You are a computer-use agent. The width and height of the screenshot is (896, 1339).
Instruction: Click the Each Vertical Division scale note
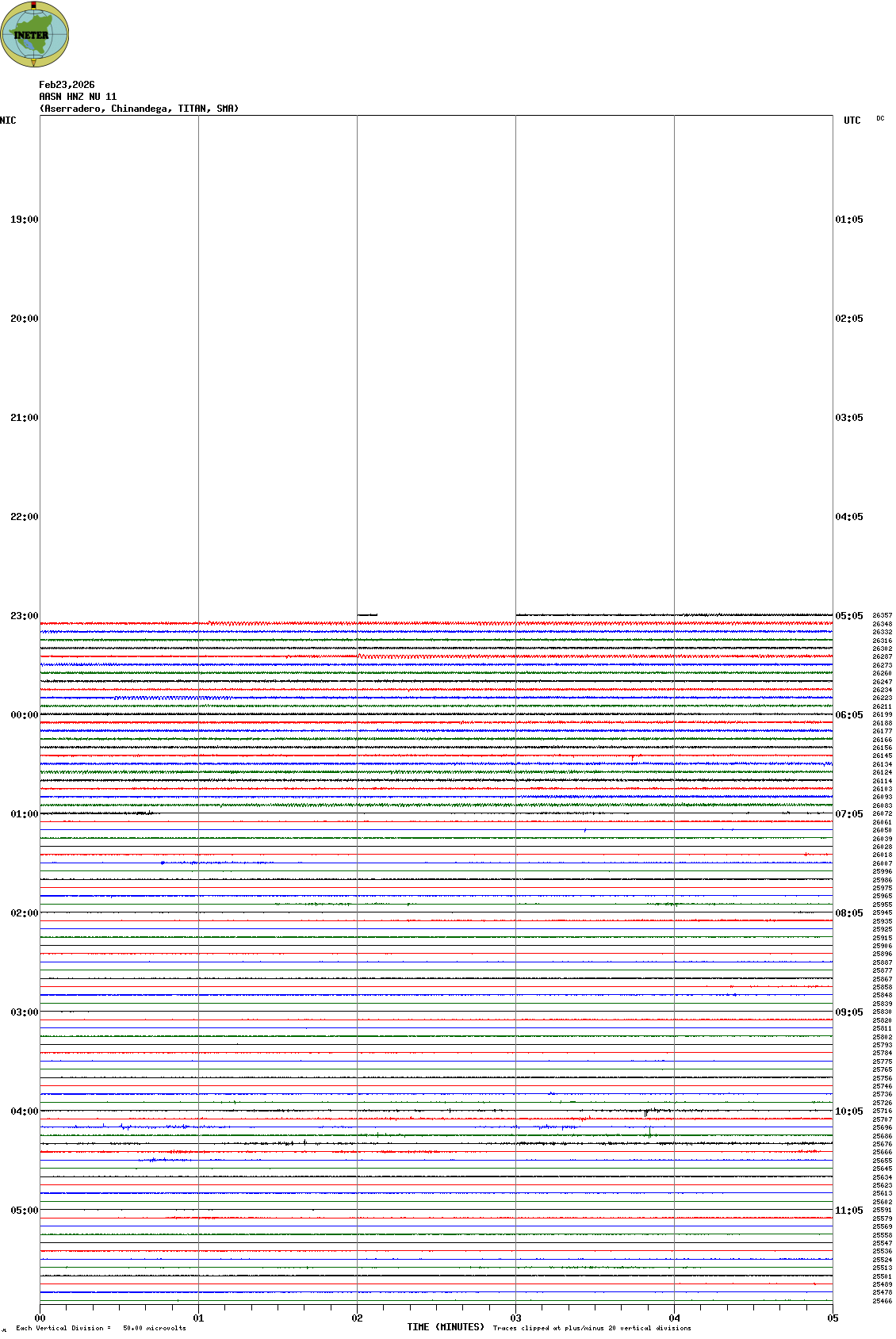(x=101, y=1328)
